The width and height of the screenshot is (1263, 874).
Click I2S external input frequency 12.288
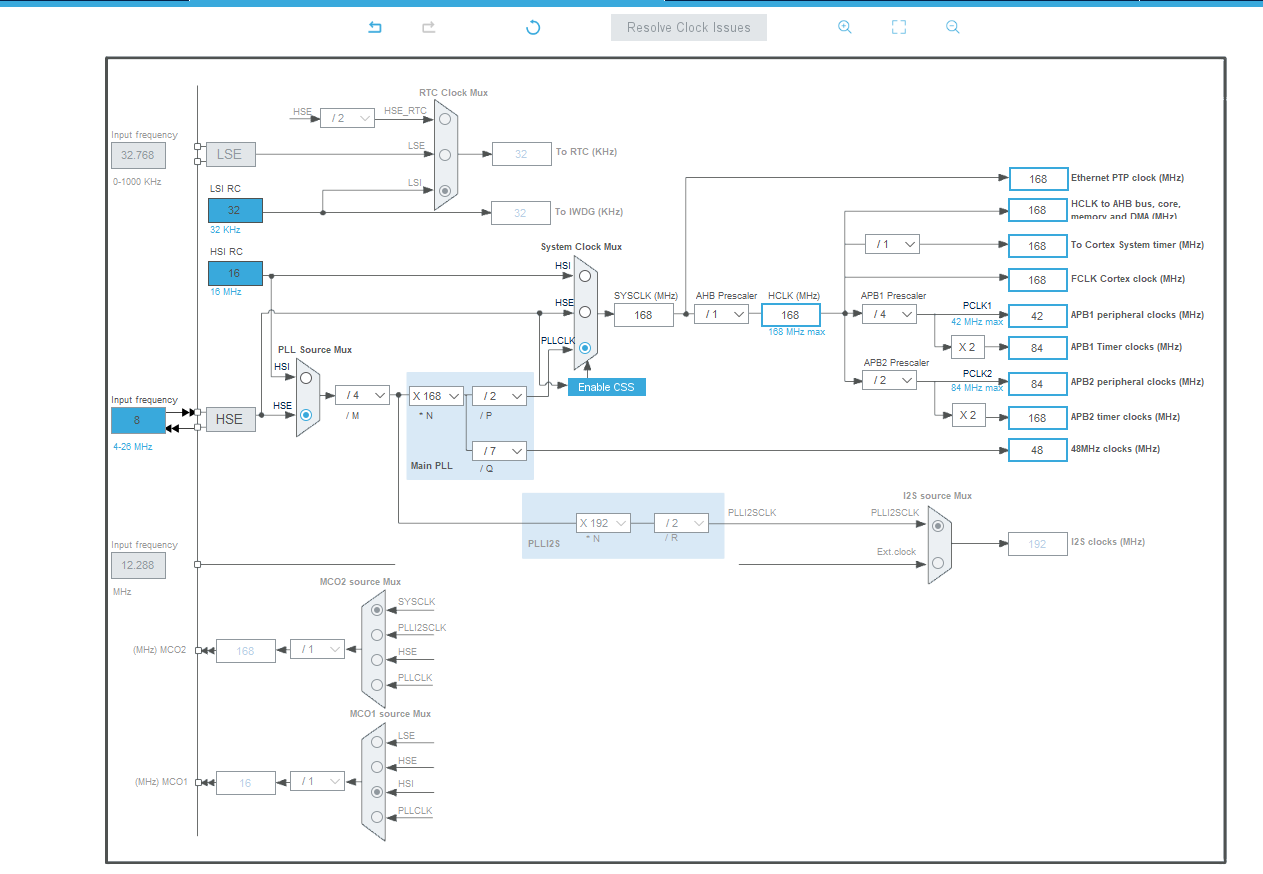pyautogui.click(x=138, y=565)
